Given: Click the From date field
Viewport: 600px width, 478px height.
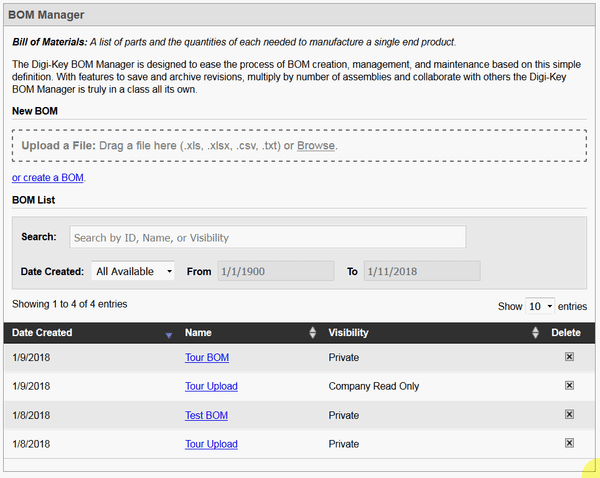Looking at the screenshot, I should coord(275,271).
